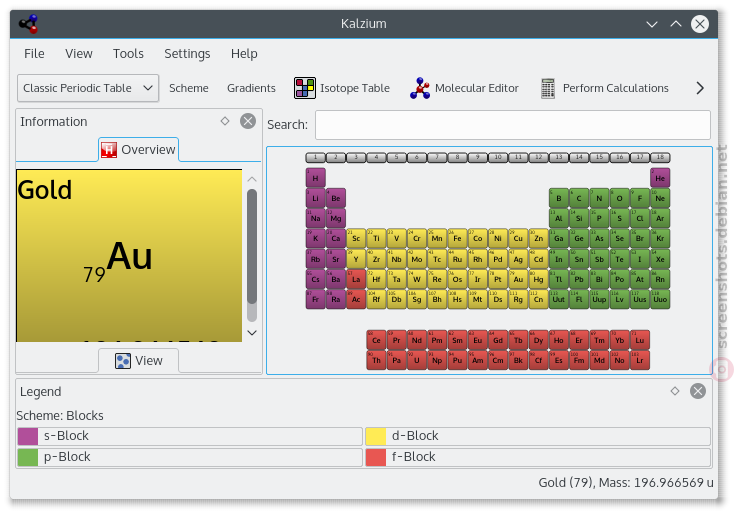The image size is (734, 515).
Task: Click the Gold overview element card
Action: (x=129, y=256)
